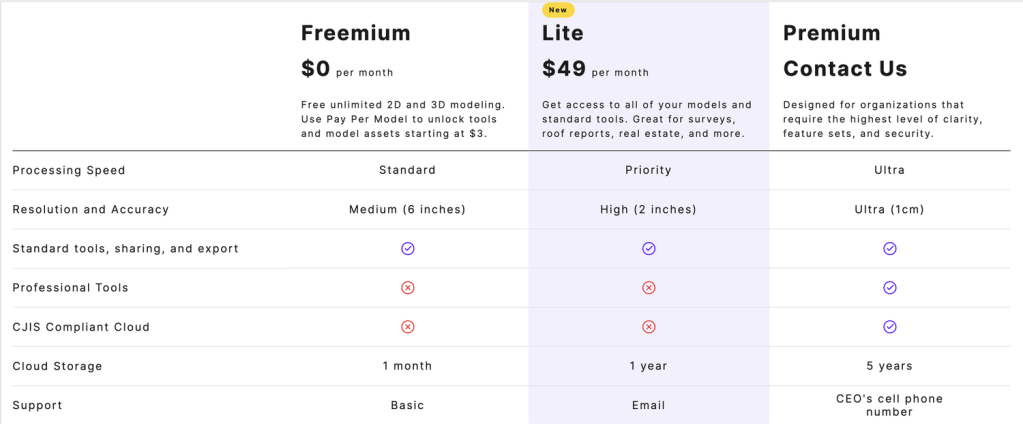Click the Premium plan heading
Image resolution: width=1023 pixels, height=424 pixels.
tap(832, 33)
